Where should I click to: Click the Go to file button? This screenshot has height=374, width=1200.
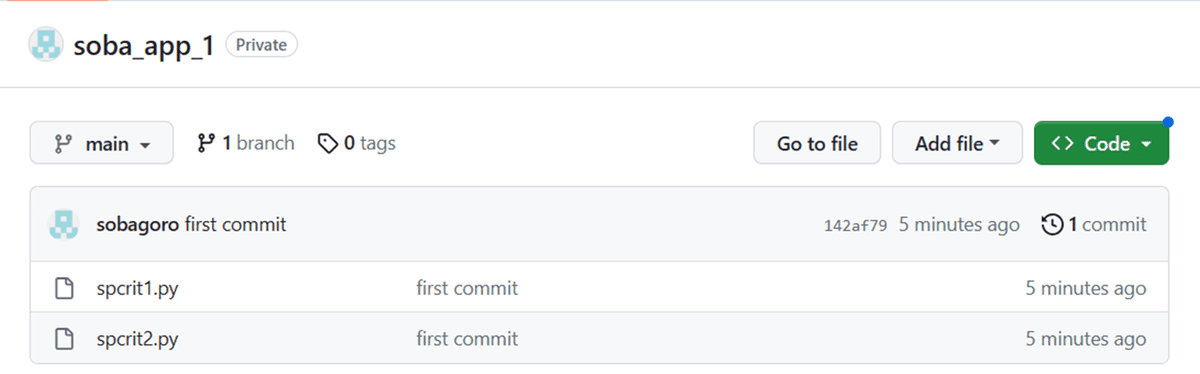pyautogui.click(x=817, y=143)
